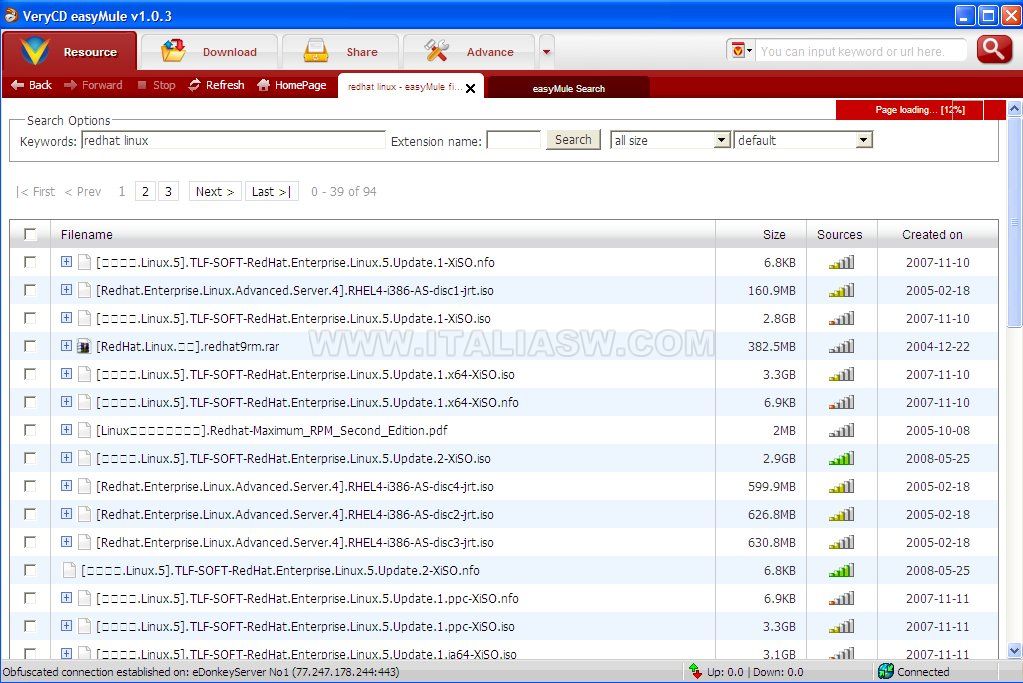
Task: Check the RHEL4-i386-AS-disc1-jrt.iso checkbox
Action: [30, 290]
